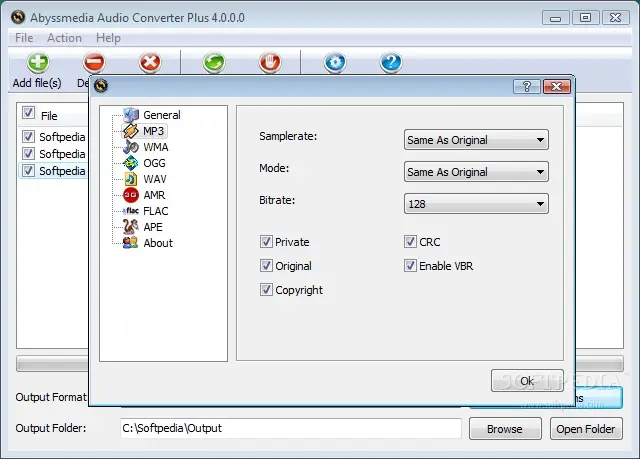640x459 pixels.
Task: Select the WMA label in the tree
Action: click(x=156, y=147)
